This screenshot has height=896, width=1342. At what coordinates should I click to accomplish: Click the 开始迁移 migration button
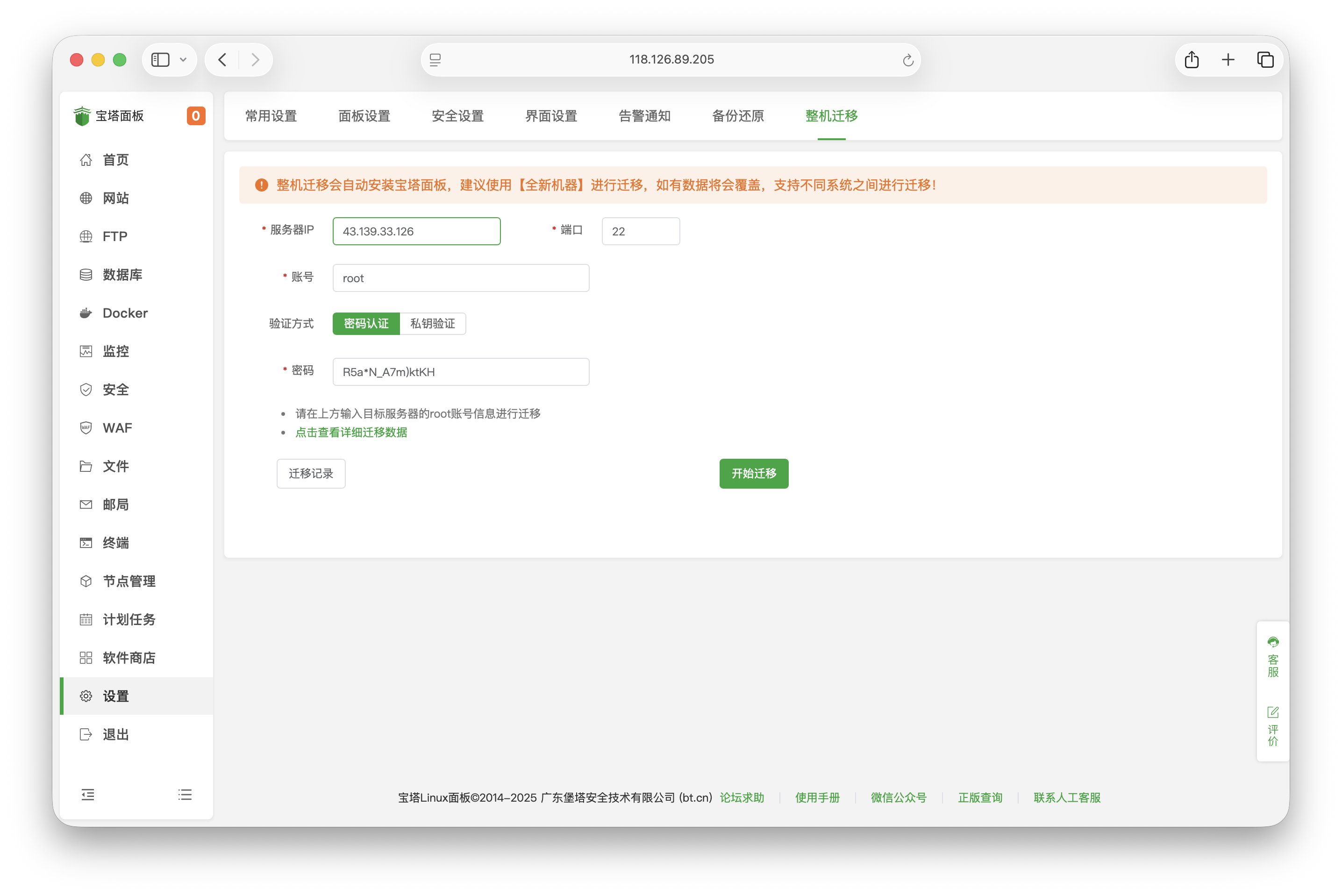[753, 474]
